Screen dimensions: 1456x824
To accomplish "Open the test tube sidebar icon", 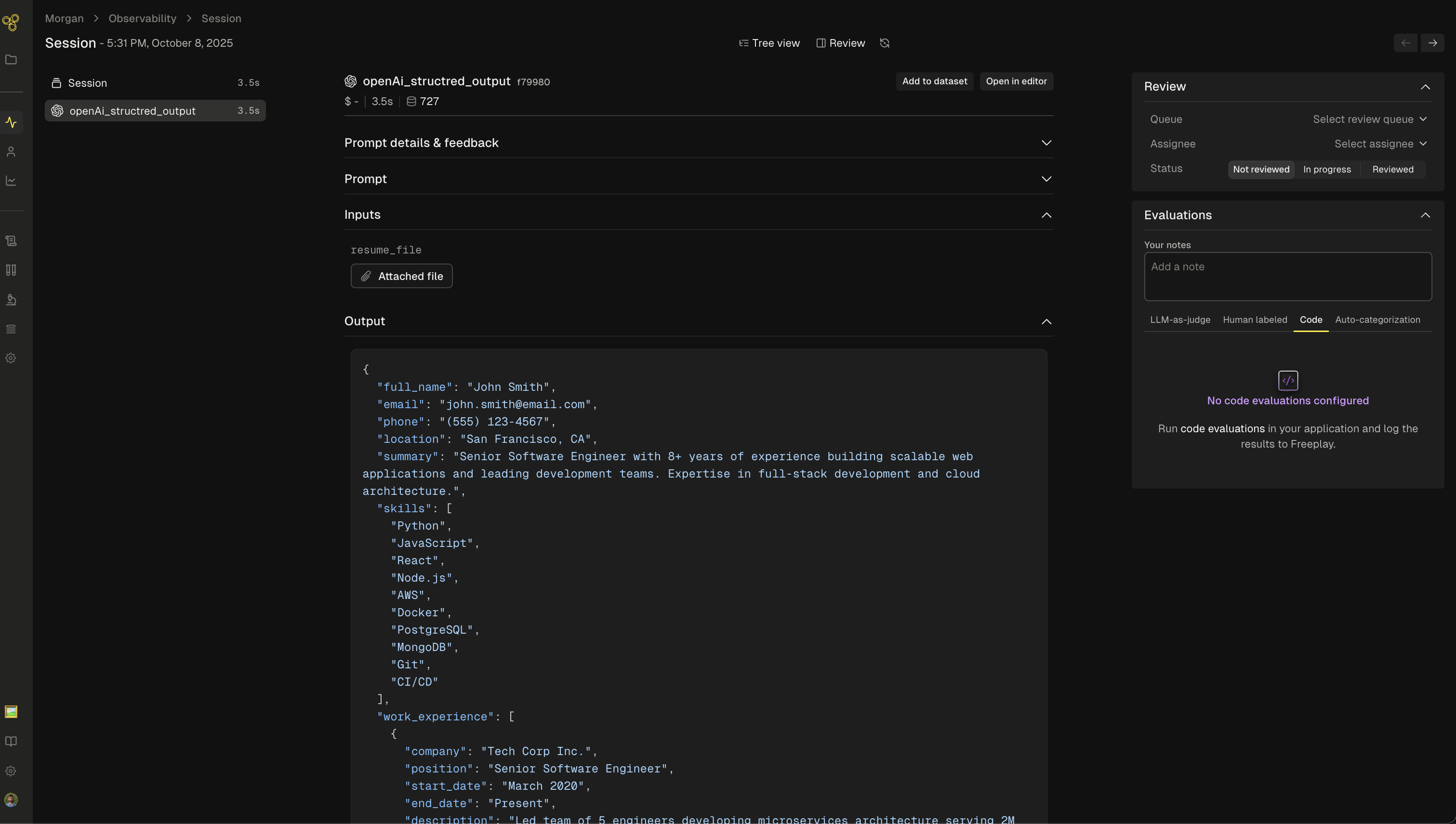I will pyautogui.click(x=11, y=270).
